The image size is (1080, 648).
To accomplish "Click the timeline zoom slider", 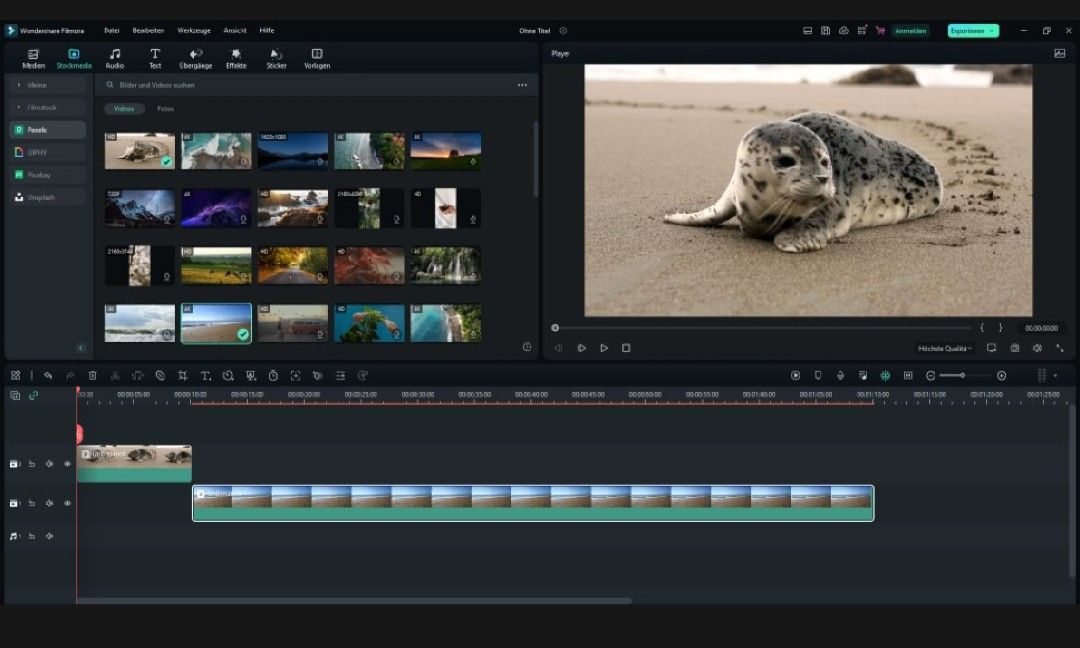I will coord(962,375).
